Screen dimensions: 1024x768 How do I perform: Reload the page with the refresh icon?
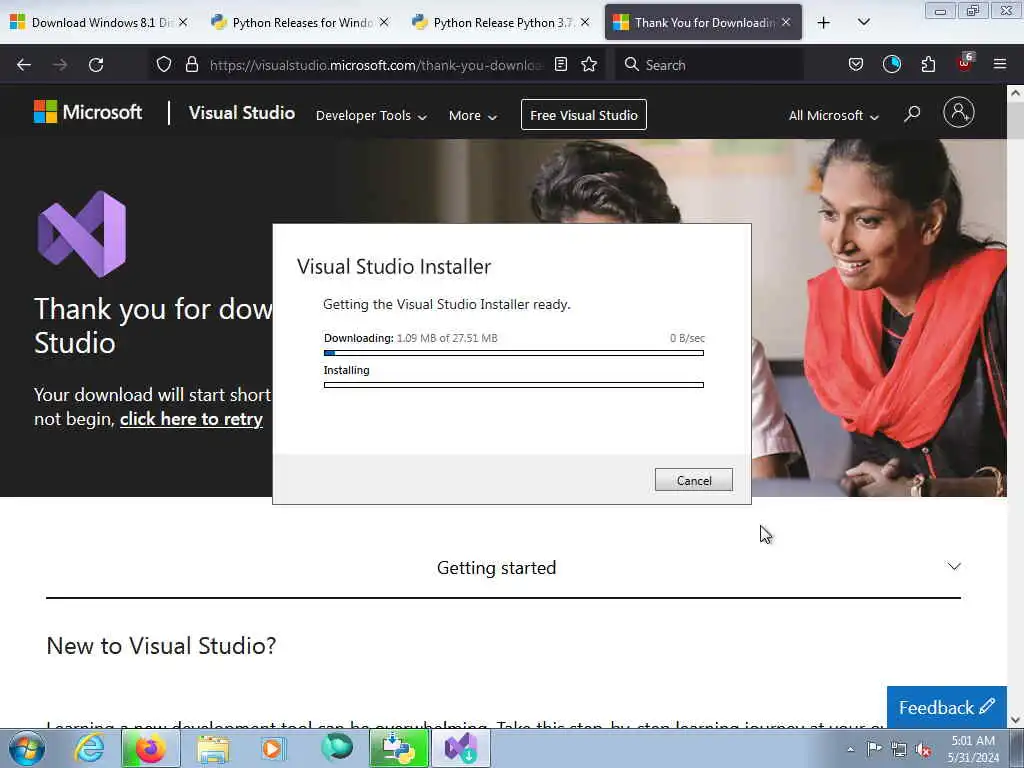point(96,65)
